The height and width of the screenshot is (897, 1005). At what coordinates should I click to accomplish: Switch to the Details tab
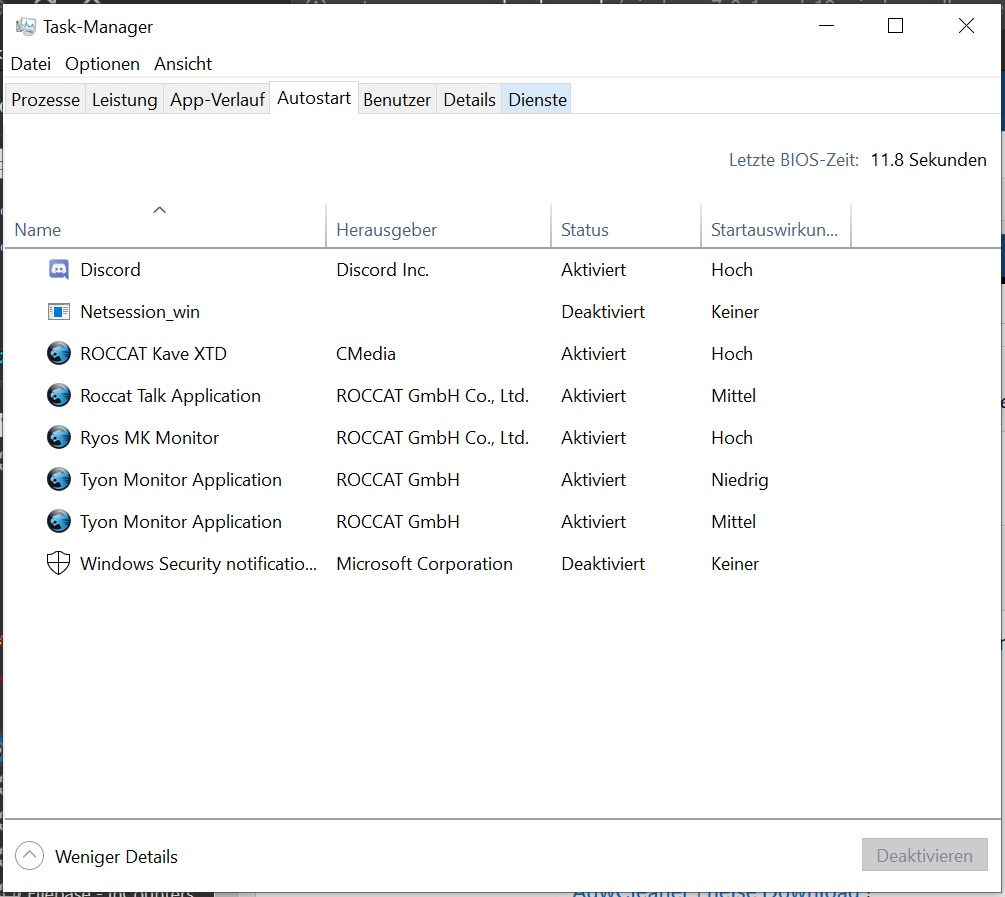click(x=469, y=99)
